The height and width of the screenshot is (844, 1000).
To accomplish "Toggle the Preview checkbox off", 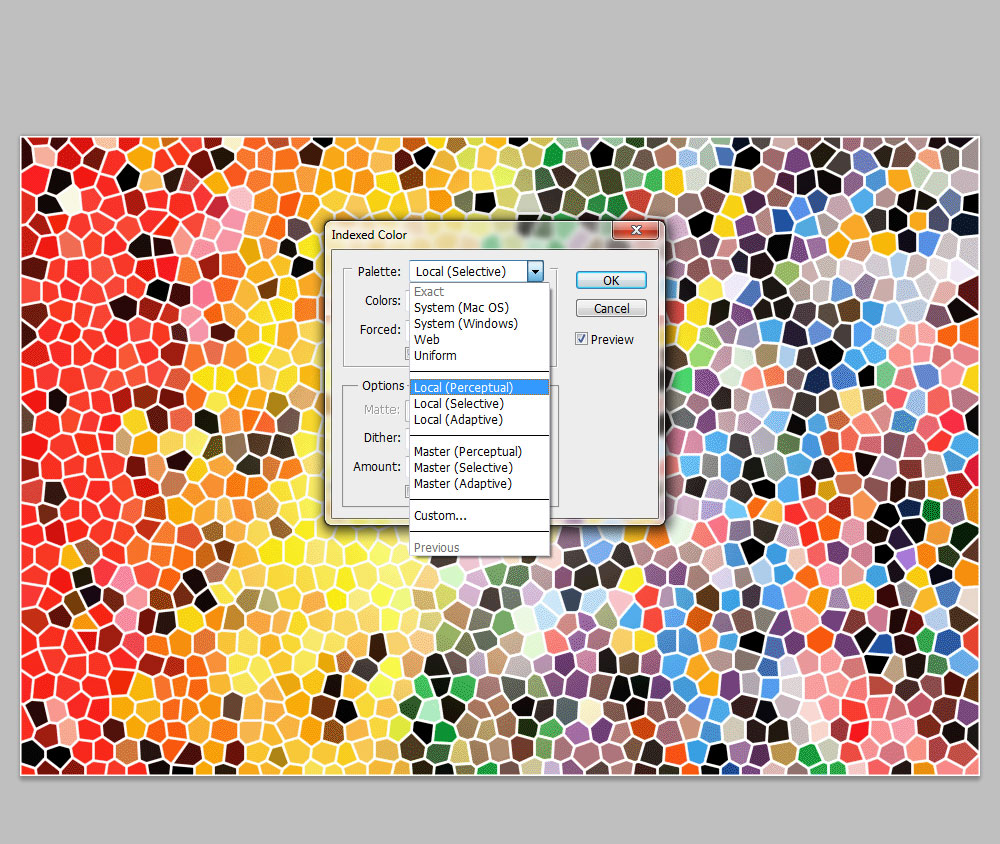I will 582,339.
